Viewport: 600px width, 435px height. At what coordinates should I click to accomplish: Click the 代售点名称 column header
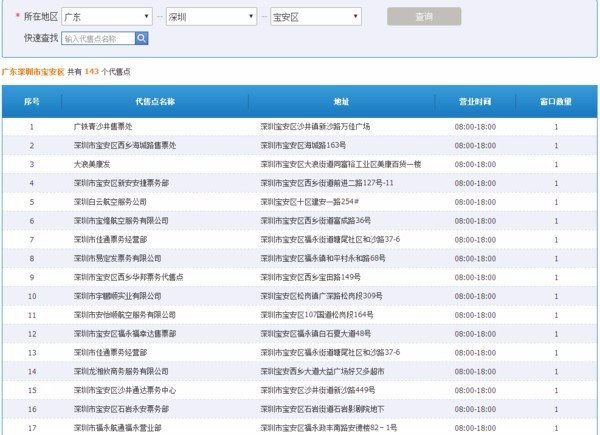click(155, 101)
